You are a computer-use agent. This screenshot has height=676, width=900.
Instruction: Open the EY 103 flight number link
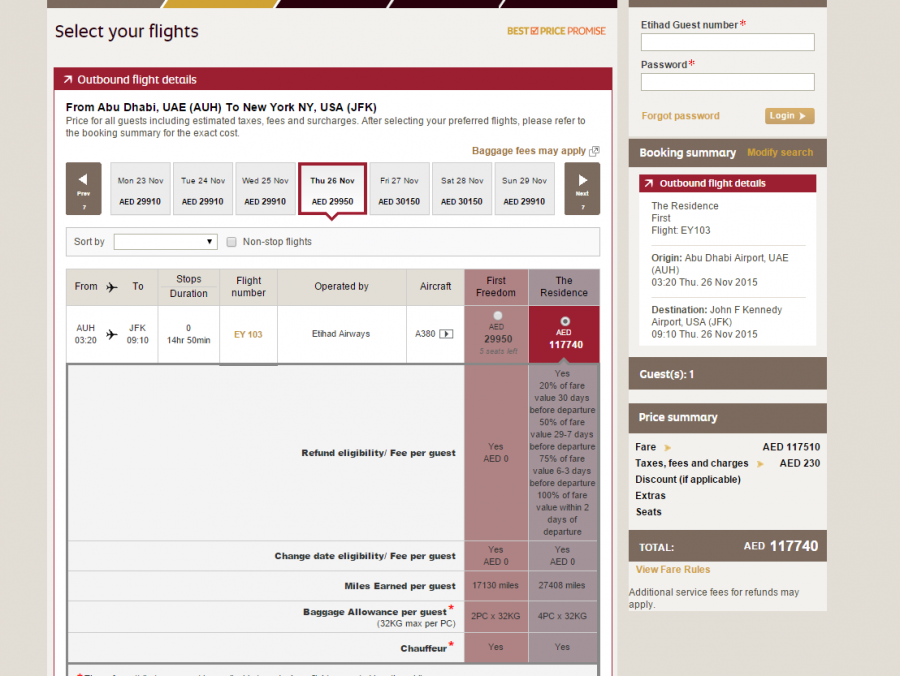[x=248, y=334]
